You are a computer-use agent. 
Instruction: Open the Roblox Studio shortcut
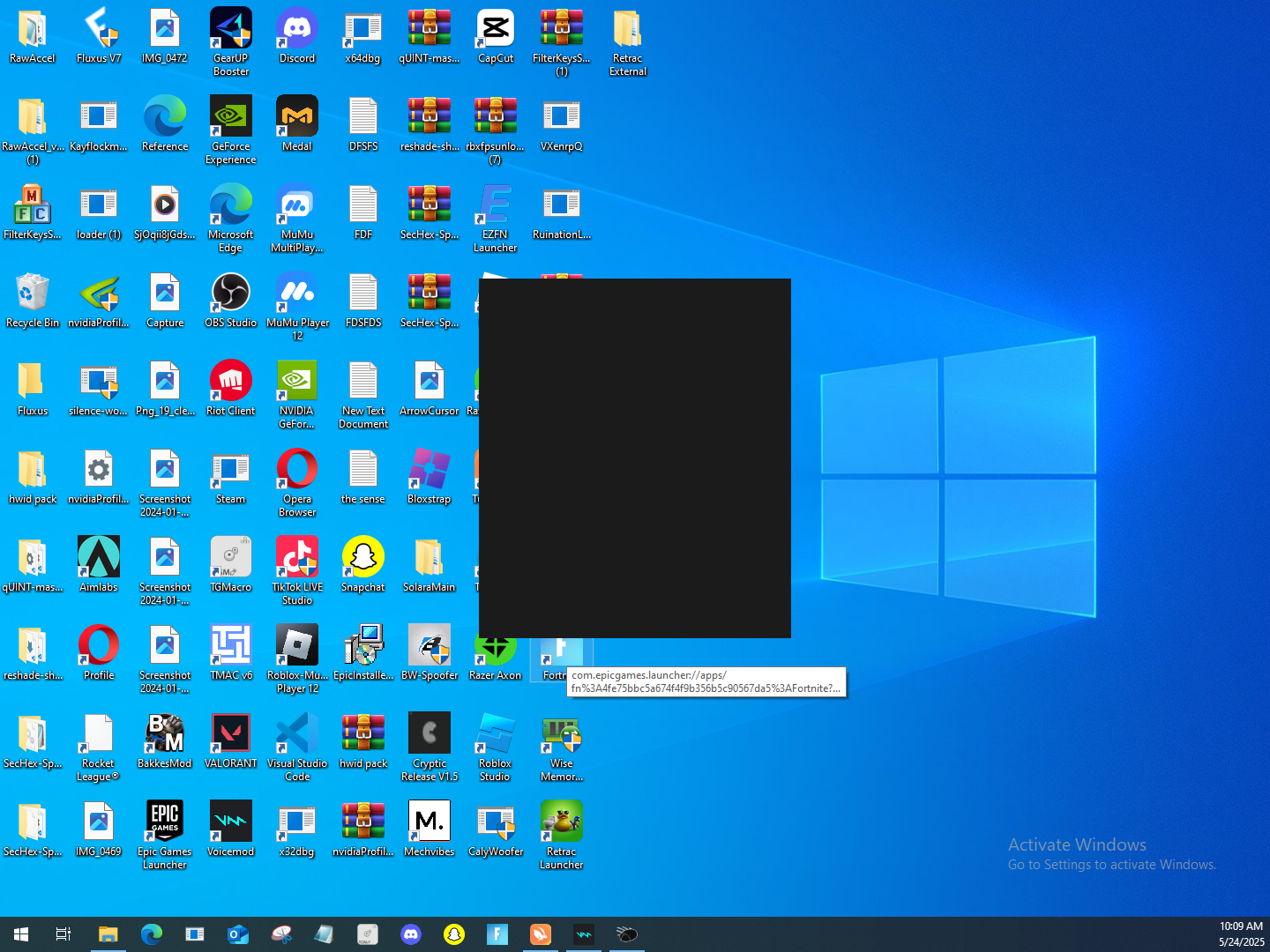(496, 734)
